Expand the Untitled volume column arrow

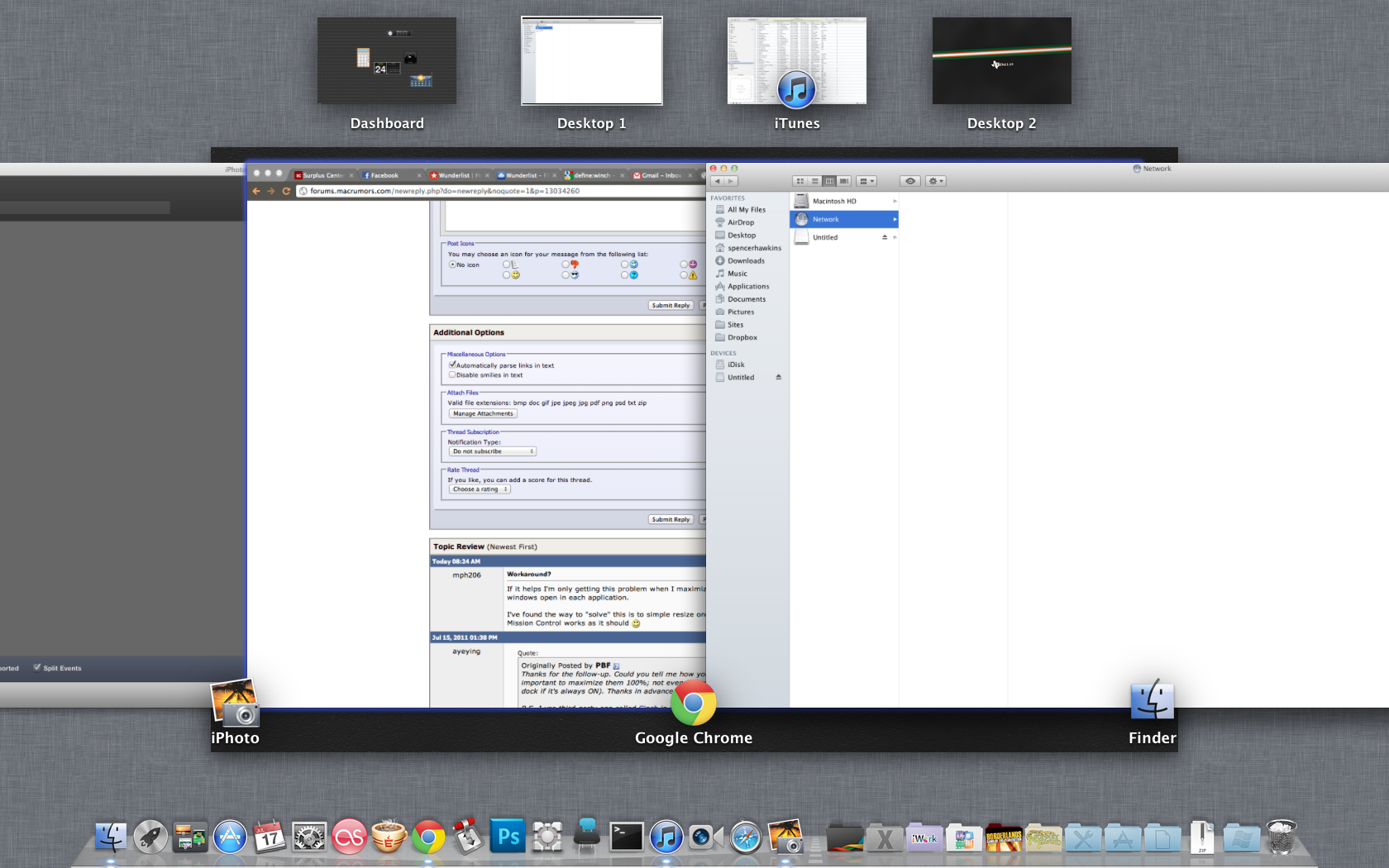895,237
